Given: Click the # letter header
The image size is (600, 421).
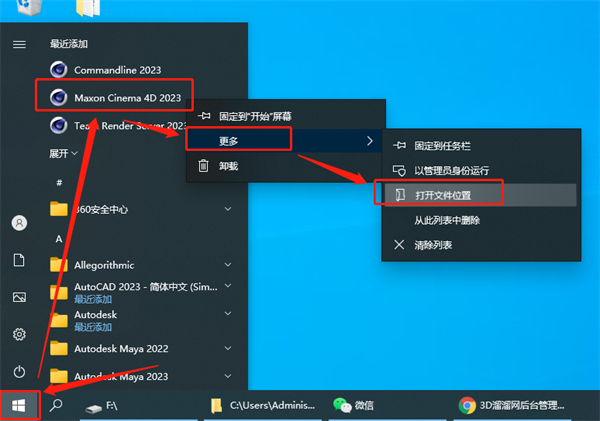Looking at the screenshot, I should (x=59, y=183).
